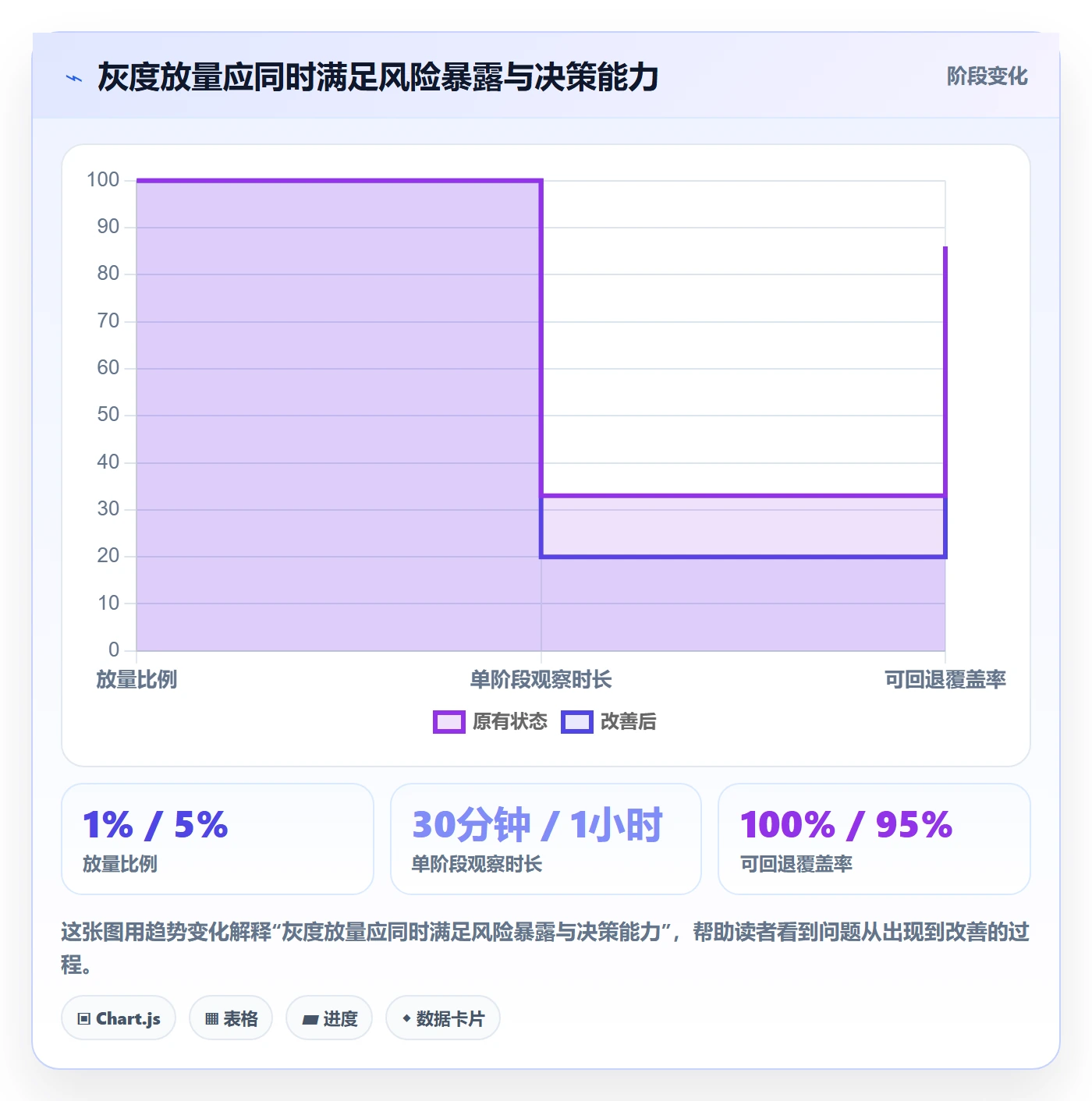Click the 单阶段观察时长 x-axis label

pyautogui.click(x=541, y=680)
